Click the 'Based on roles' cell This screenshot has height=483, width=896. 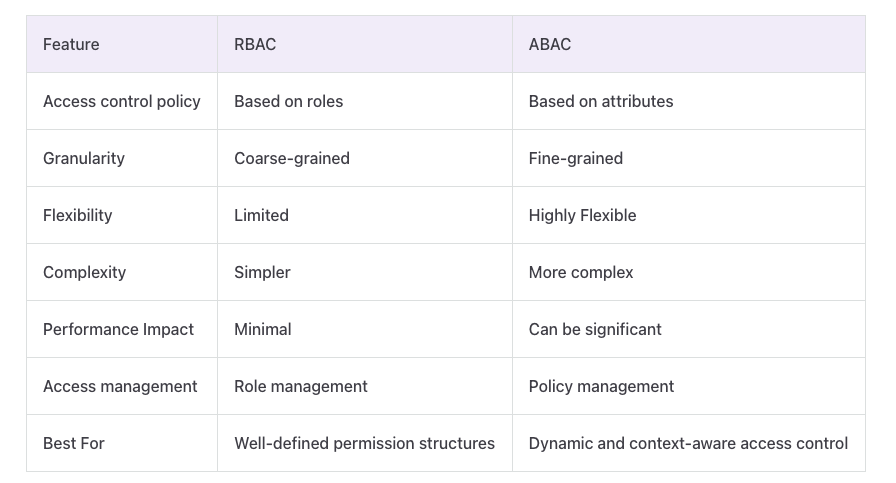pyautogui.click(x=288, y=101)
